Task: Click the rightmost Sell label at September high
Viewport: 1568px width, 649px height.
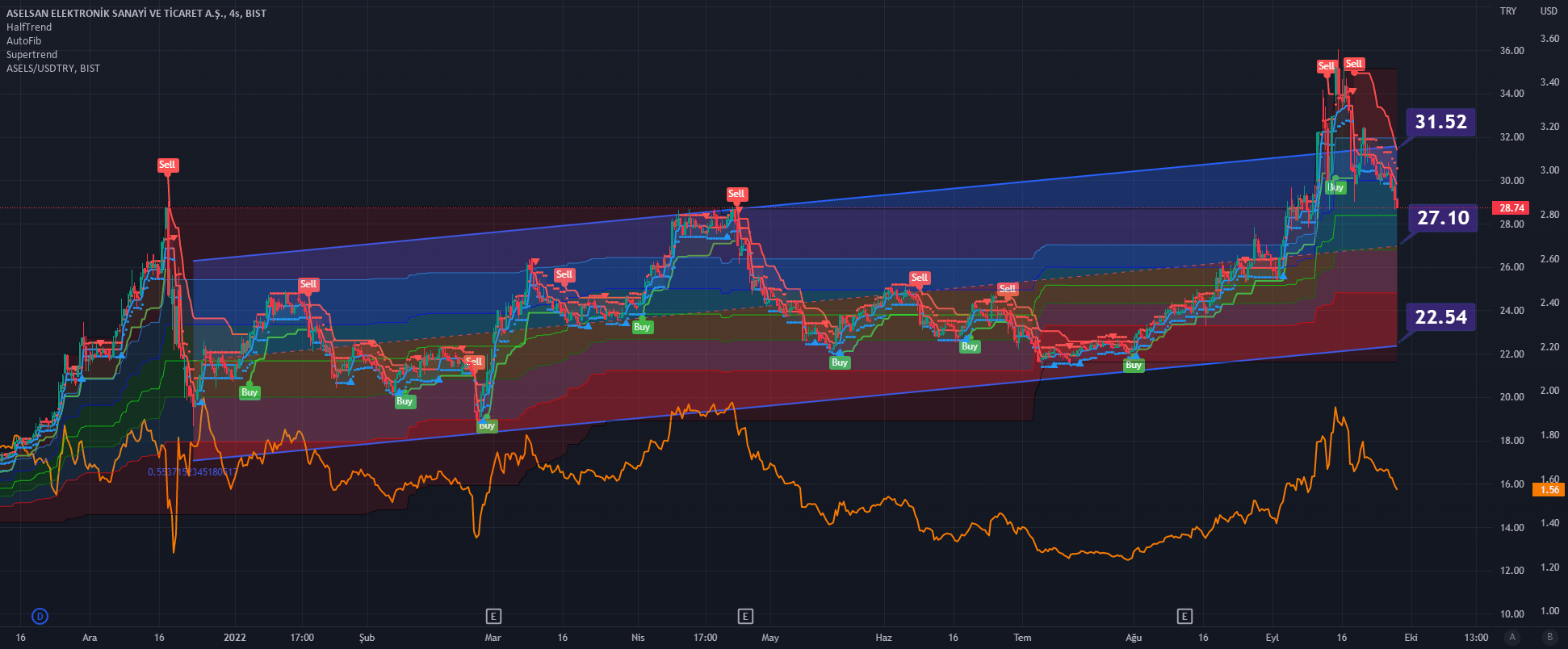Action: click(x=1354, y=64)
